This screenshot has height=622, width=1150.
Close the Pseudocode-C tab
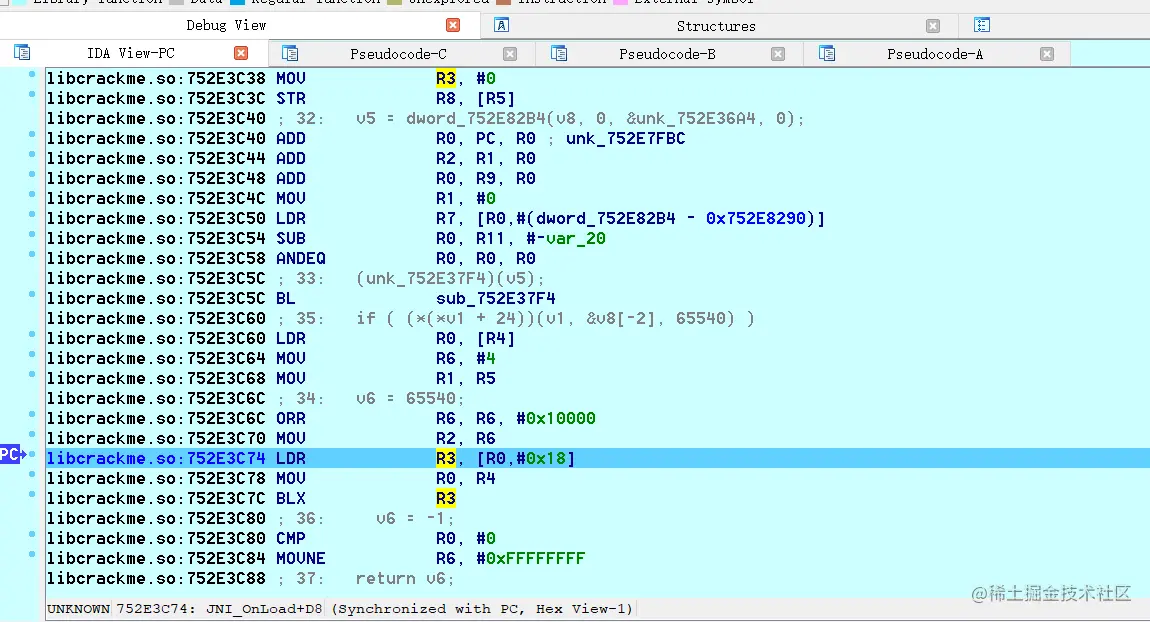(x=510, y=54)
